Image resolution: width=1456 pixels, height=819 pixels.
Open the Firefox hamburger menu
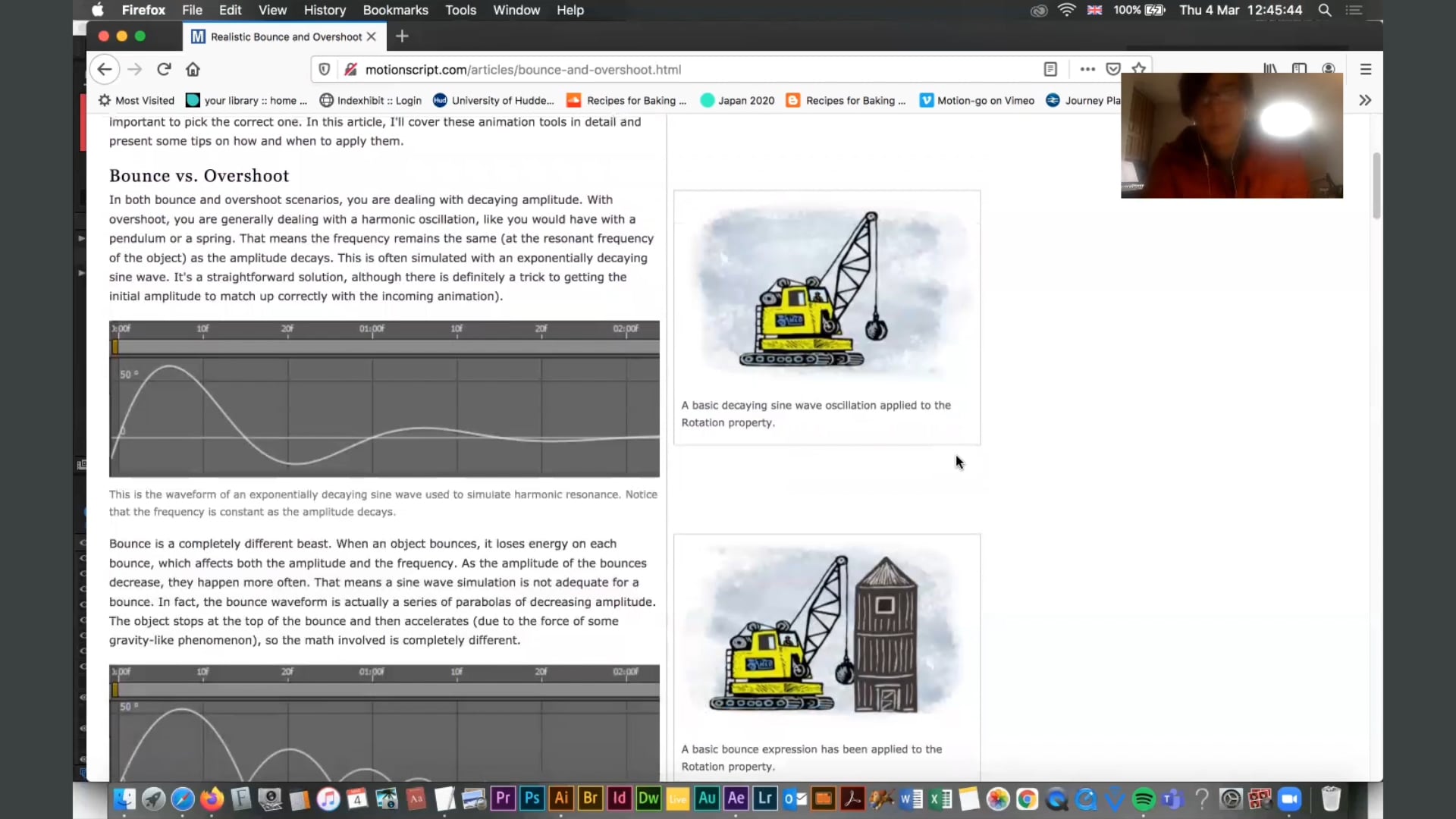(1366, 70)
